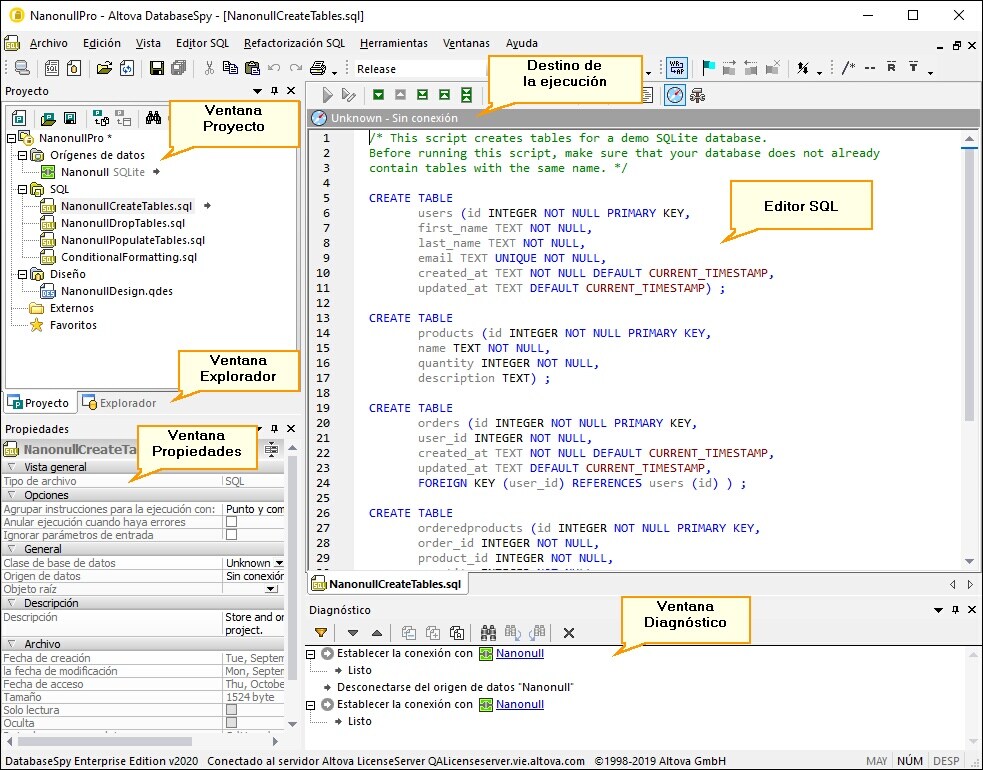The image size is (983, 770).
Task: Open the Archivo menu
Action: (49, 43)
